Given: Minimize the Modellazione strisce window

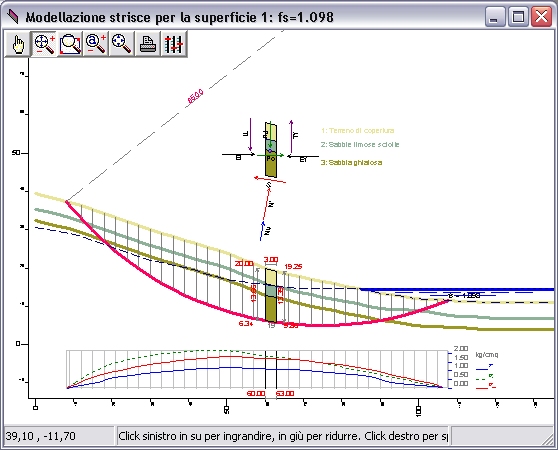Looking at the screenshot, I should [494, 16].
